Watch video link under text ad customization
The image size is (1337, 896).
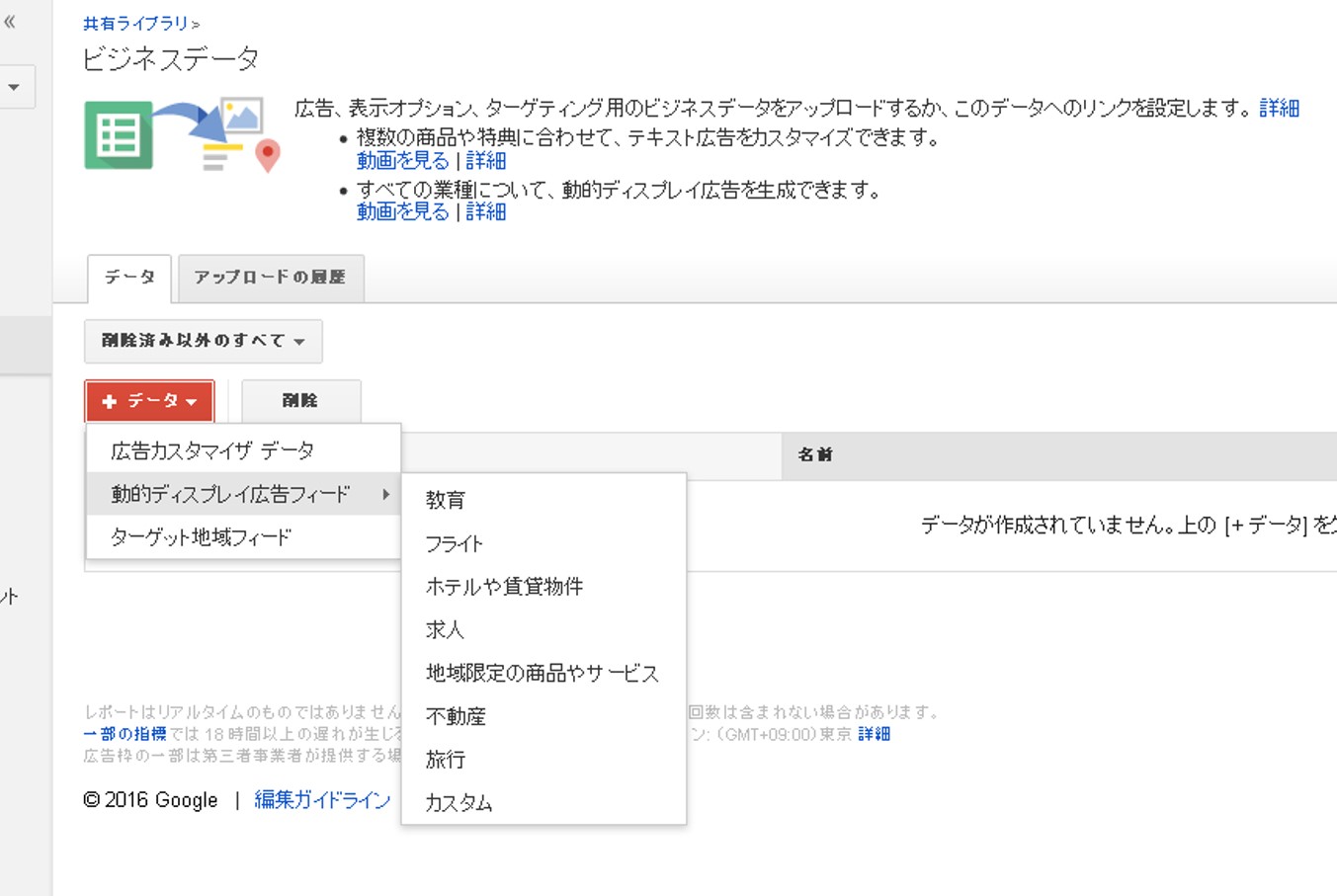pos(403,160)
